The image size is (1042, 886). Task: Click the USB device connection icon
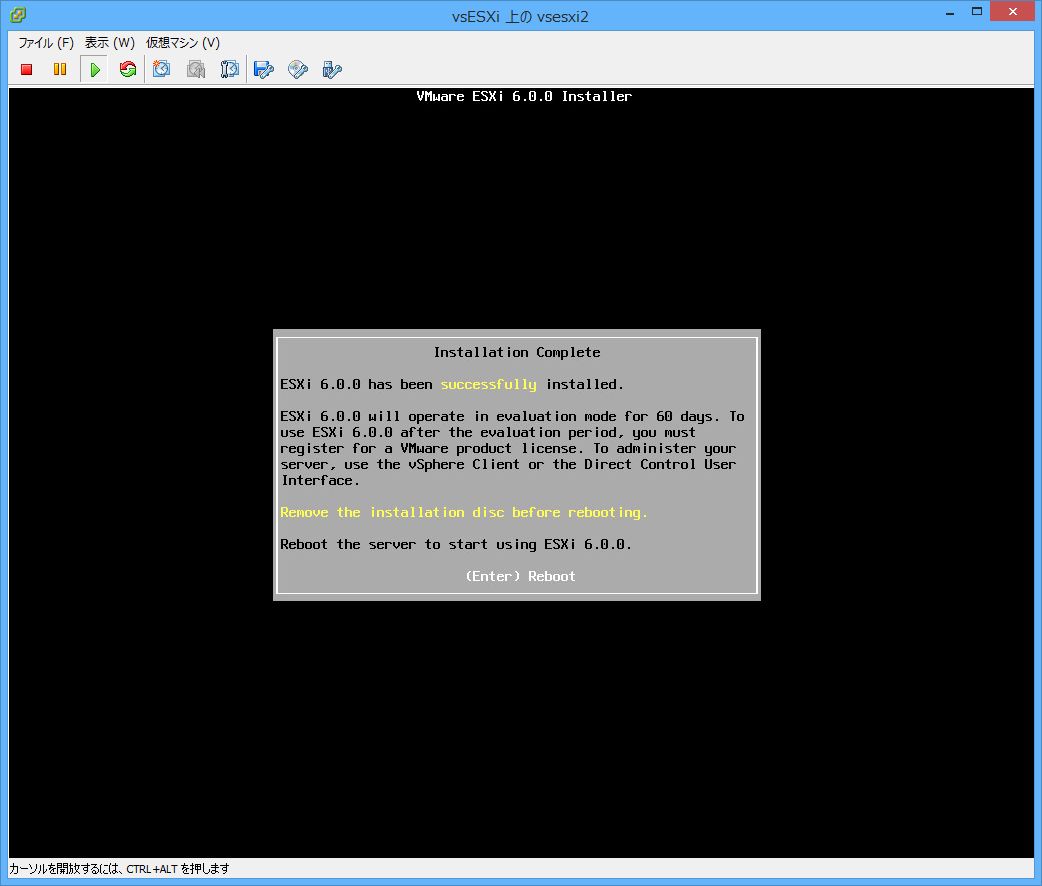(x=332, y=69)
